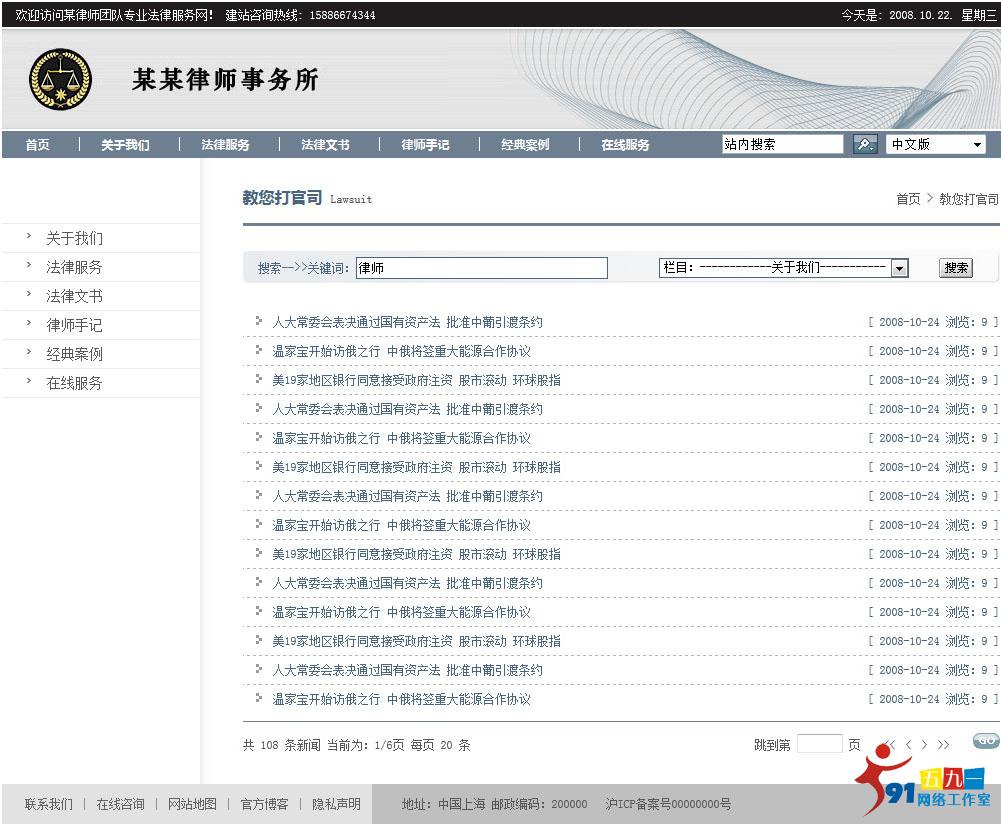Click the keyword search input containing 律师
This screenshot has height=824, width=1001.
click(x=480, y=267)
